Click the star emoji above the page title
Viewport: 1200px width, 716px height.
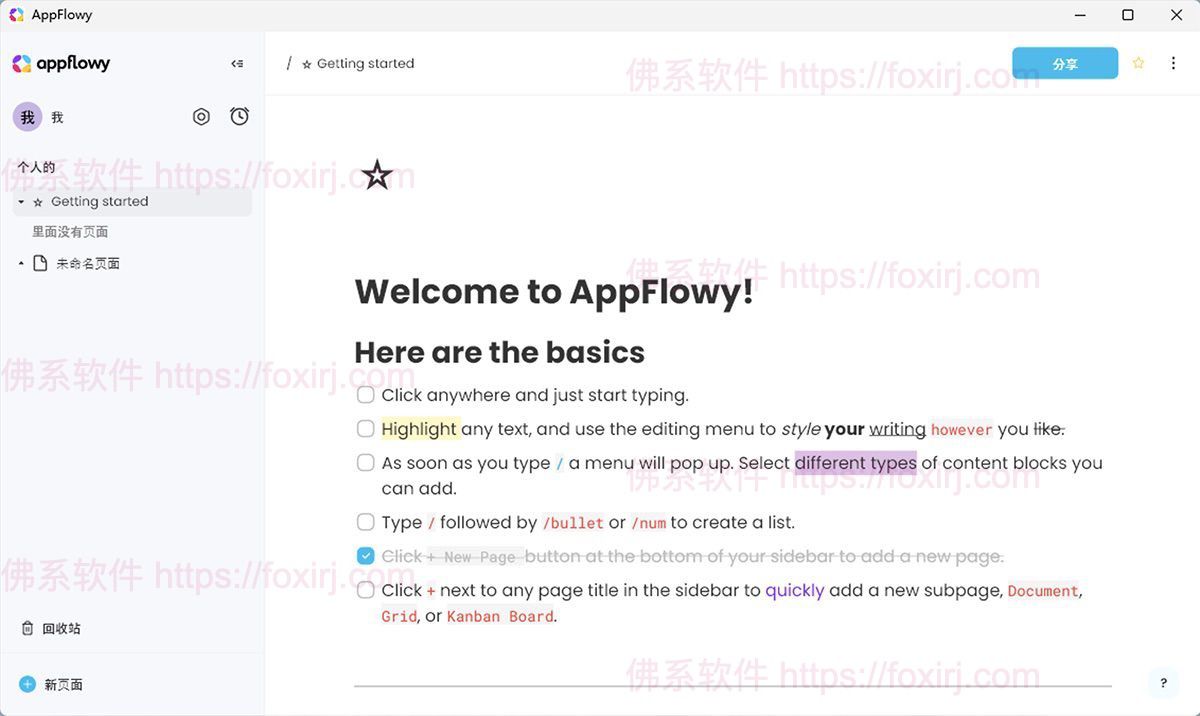click(x=377, y=174)
